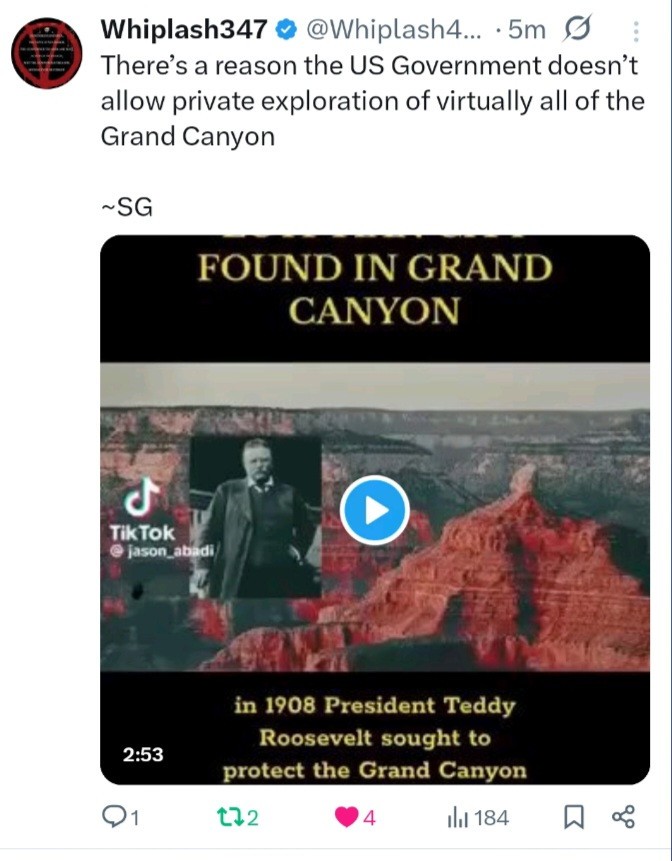Click the blue verified badge
The image size is (672, 861).
[284, 31]
